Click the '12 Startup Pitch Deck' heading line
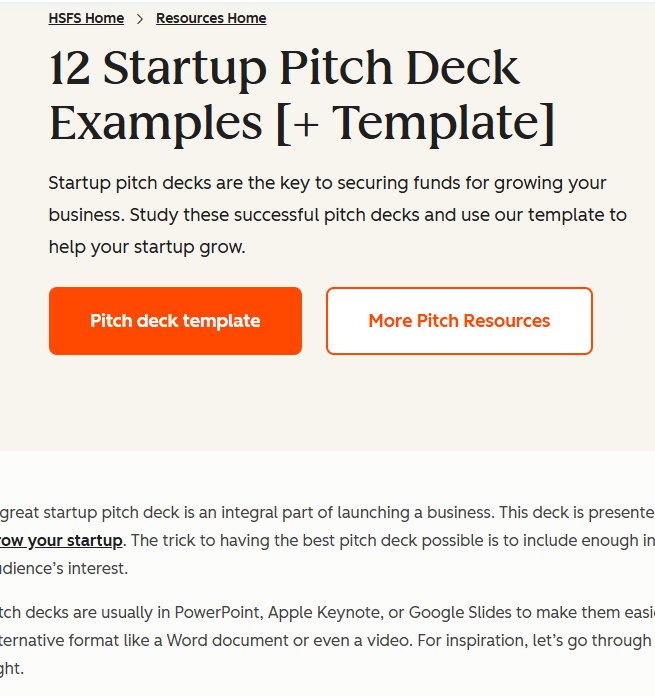 (x=284, y=68)
